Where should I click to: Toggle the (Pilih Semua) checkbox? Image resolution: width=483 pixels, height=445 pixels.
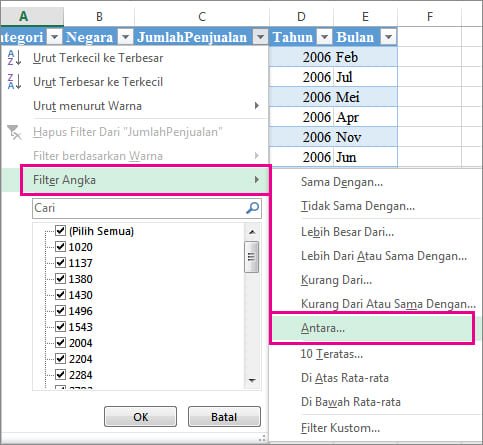click(x=60, y=230)
